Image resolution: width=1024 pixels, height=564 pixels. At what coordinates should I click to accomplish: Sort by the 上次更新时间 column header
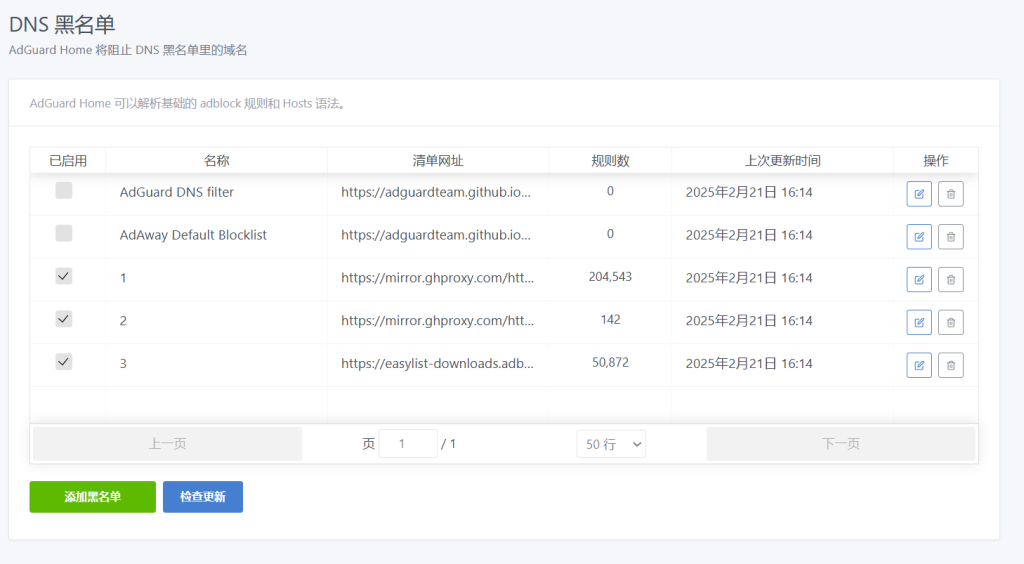(x=783, y=161)
